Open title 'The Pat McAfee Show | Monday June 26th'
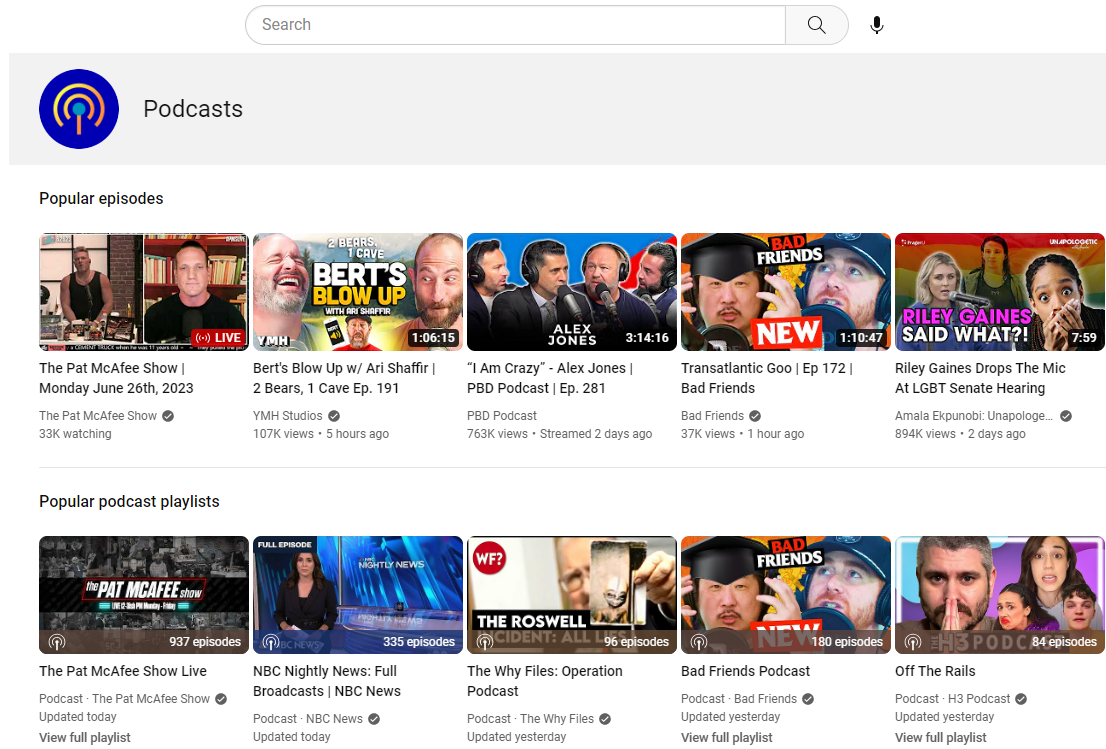The width and height of the screenshot is (1106, 749). pos(116,378)
